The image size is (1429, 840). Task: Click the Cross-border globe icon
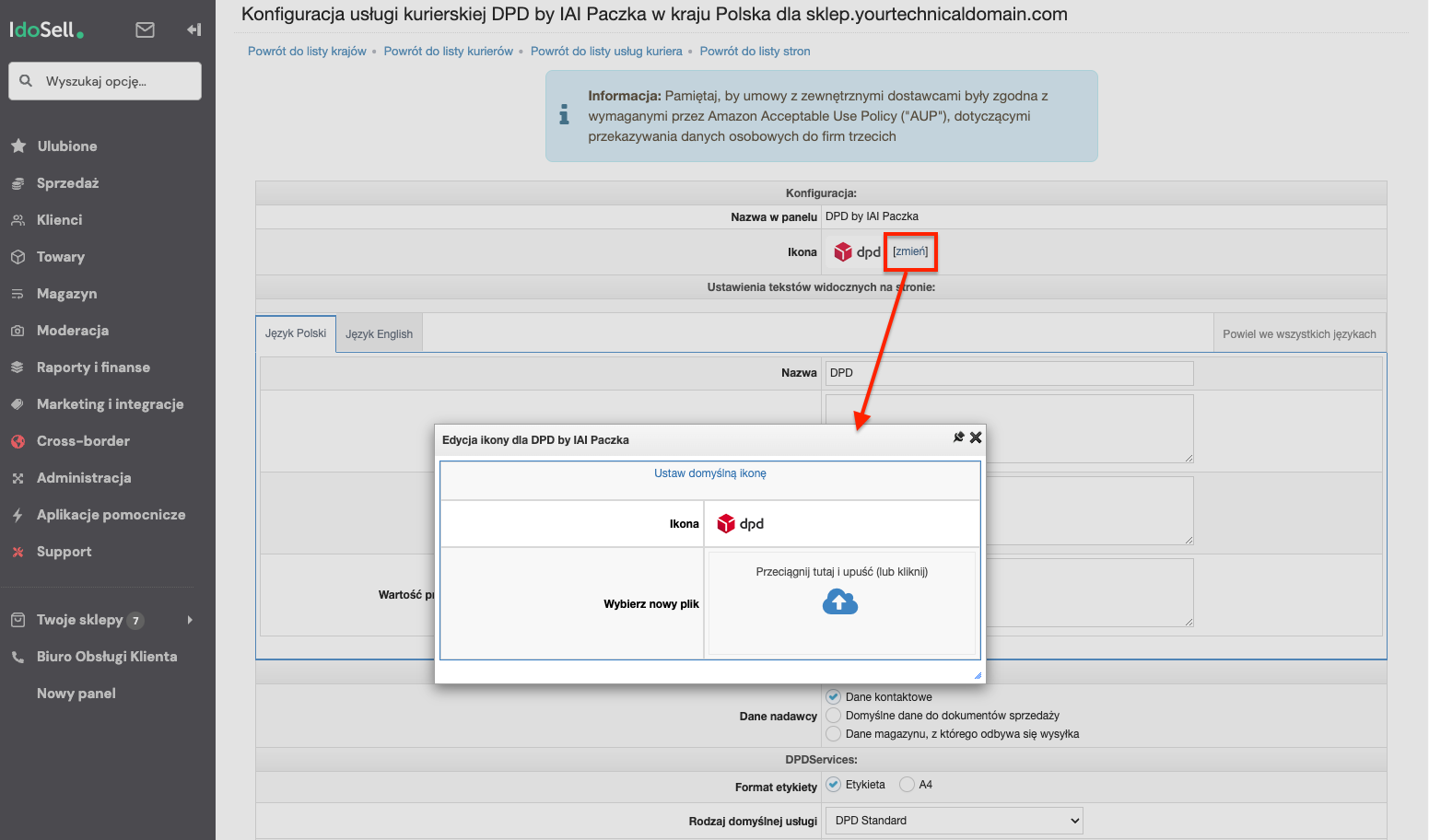pyautogui.click(x=18, y=441)
